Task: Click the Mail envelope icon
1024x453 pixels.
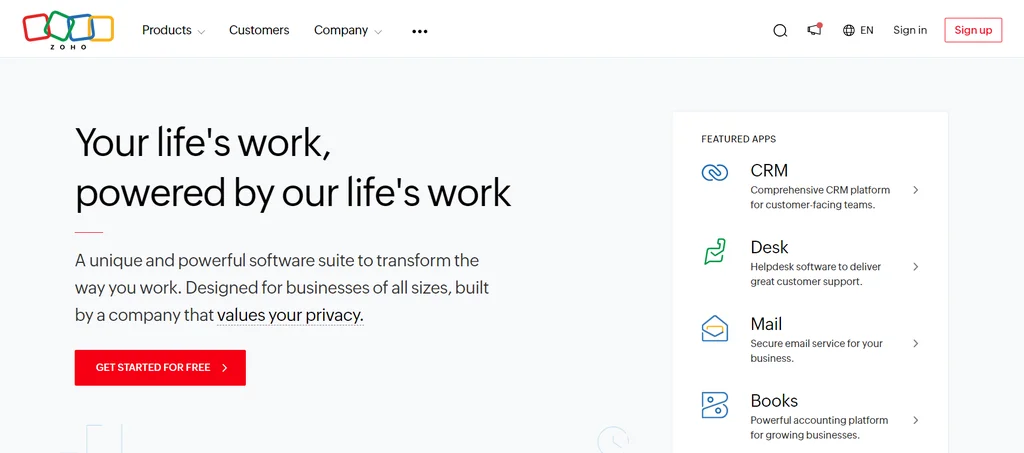Action: click(715, 328)
